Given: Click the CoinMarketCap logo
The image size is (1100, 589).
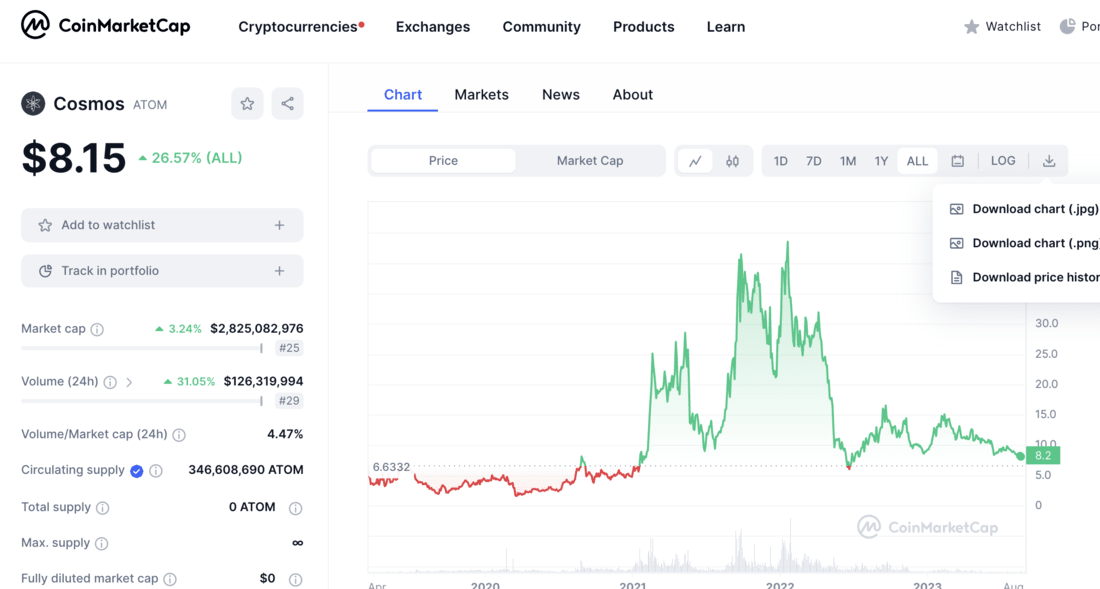Looking at the screenshot, I should 105,26.
